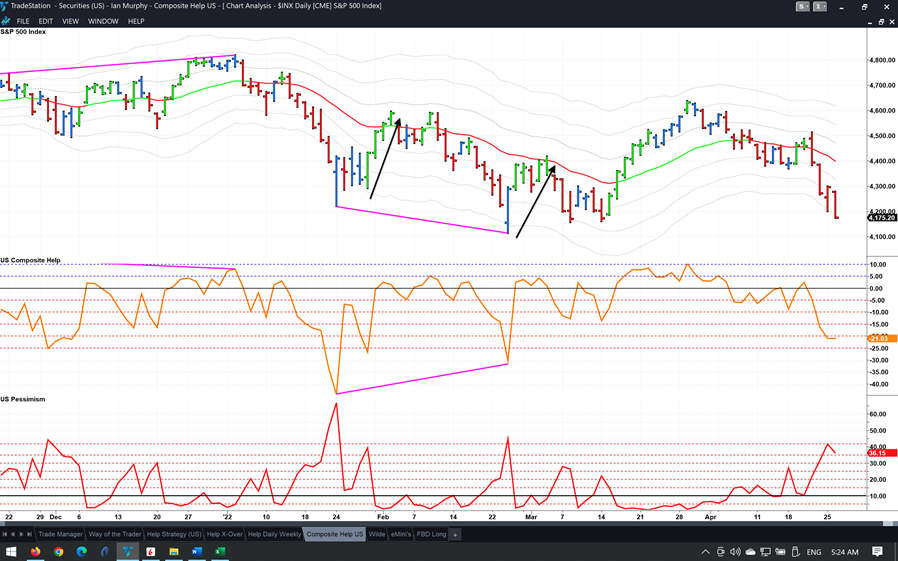Image resolution: width=898 pixels, height=561 pixels.
Task: Expand hidden system tray icons chevron
Action: pyautogui.click(x=705, y=551)
